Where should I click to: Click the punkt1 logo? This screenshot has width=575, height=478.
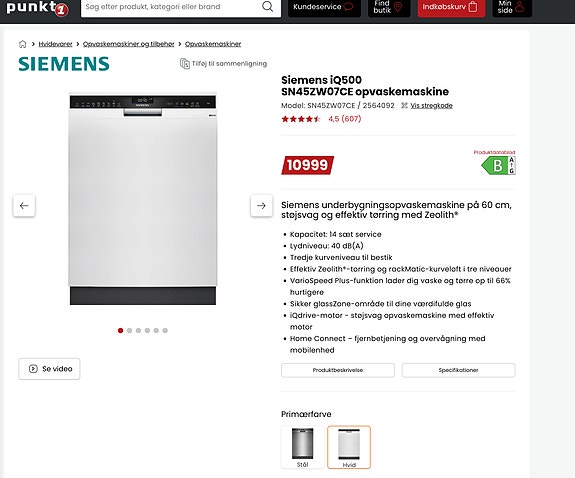pos(37,8)
